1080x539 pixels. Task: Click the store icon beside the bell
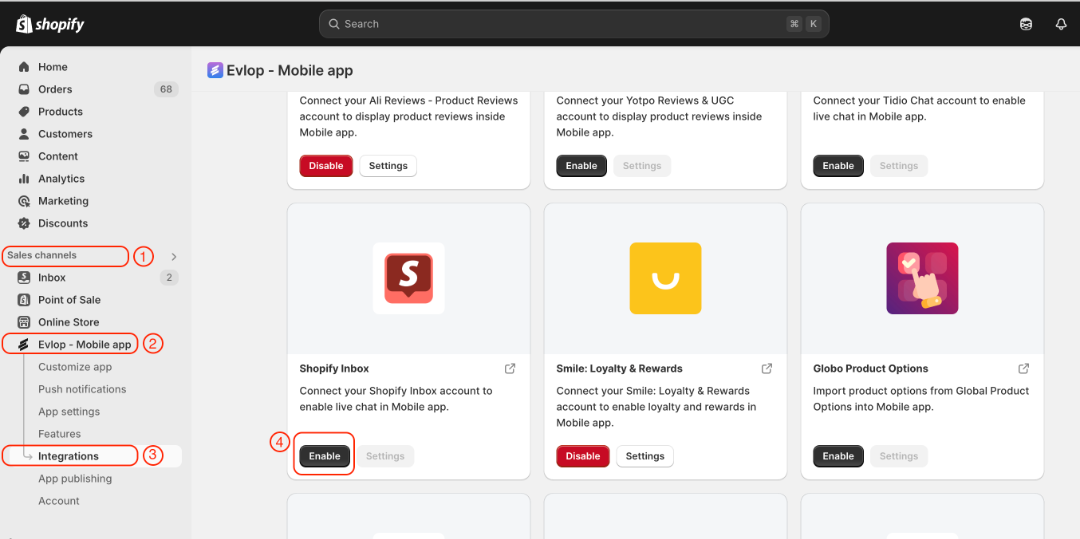[x=1026, y=24]
